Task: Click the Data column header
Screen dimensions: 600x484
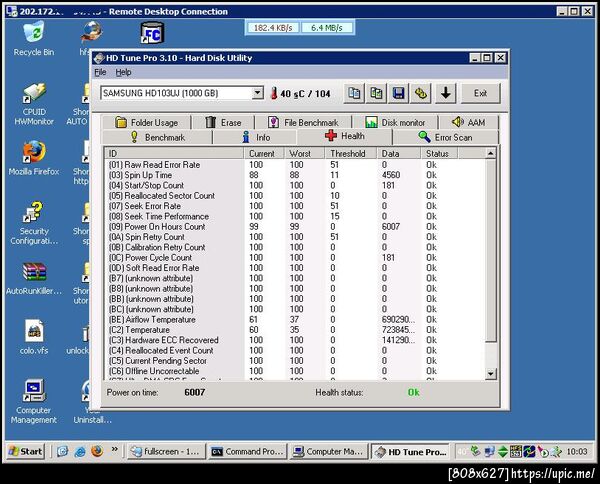Action: pyautogui.click(x=399, y=153)
